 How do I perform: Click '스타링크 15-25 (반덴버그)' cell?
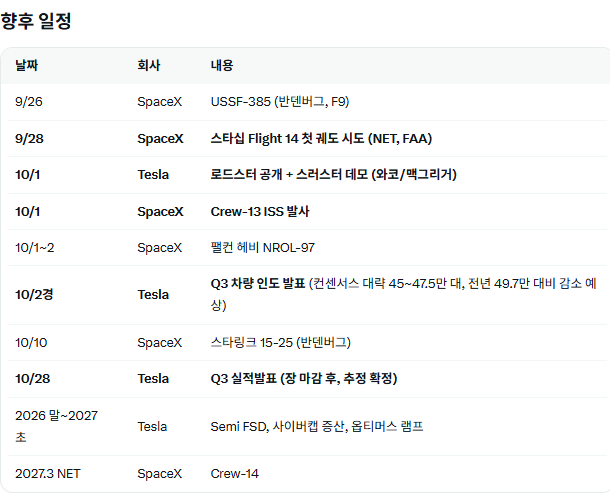(280, 343)
